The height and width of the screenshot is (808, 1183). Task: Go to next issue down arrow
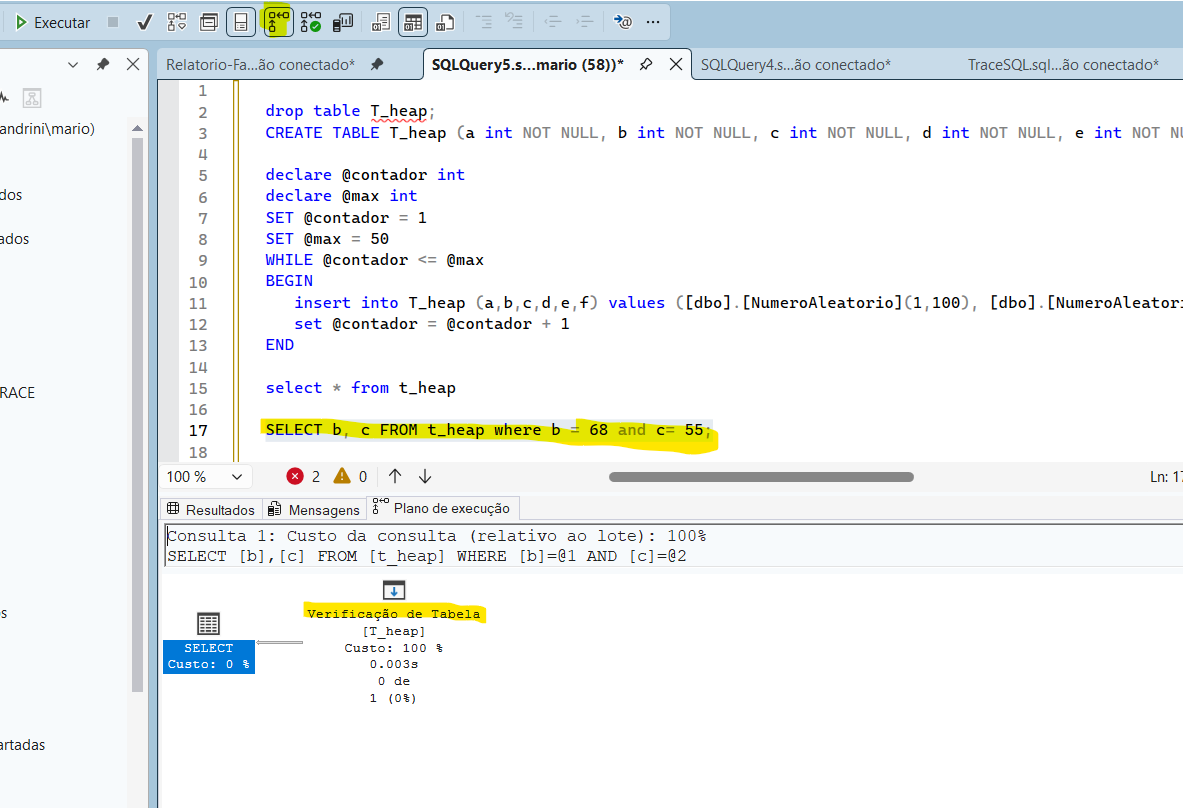pos(425,477)
